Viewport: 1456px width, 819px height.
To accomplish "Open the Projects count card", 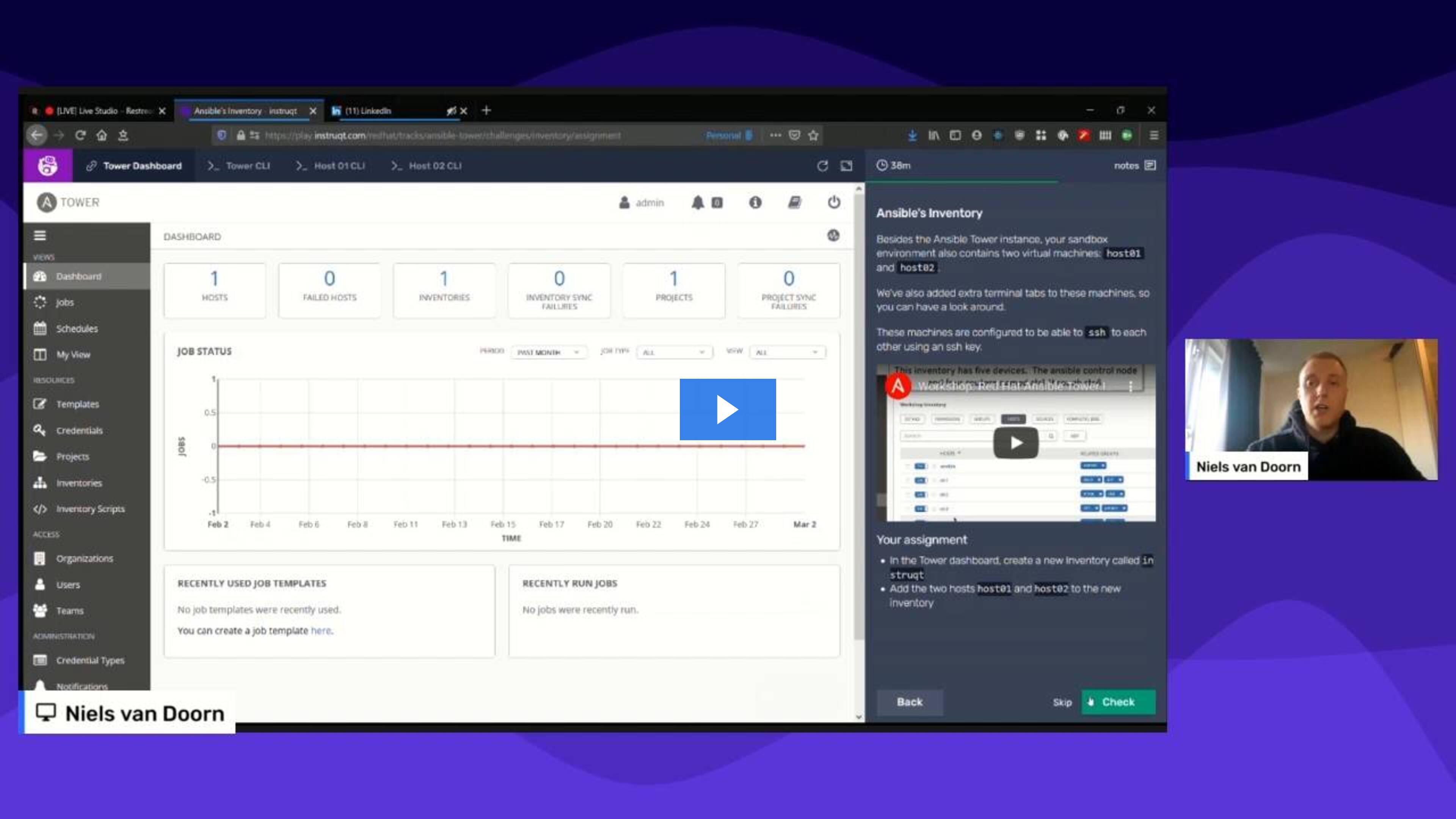I will (674, 290).
